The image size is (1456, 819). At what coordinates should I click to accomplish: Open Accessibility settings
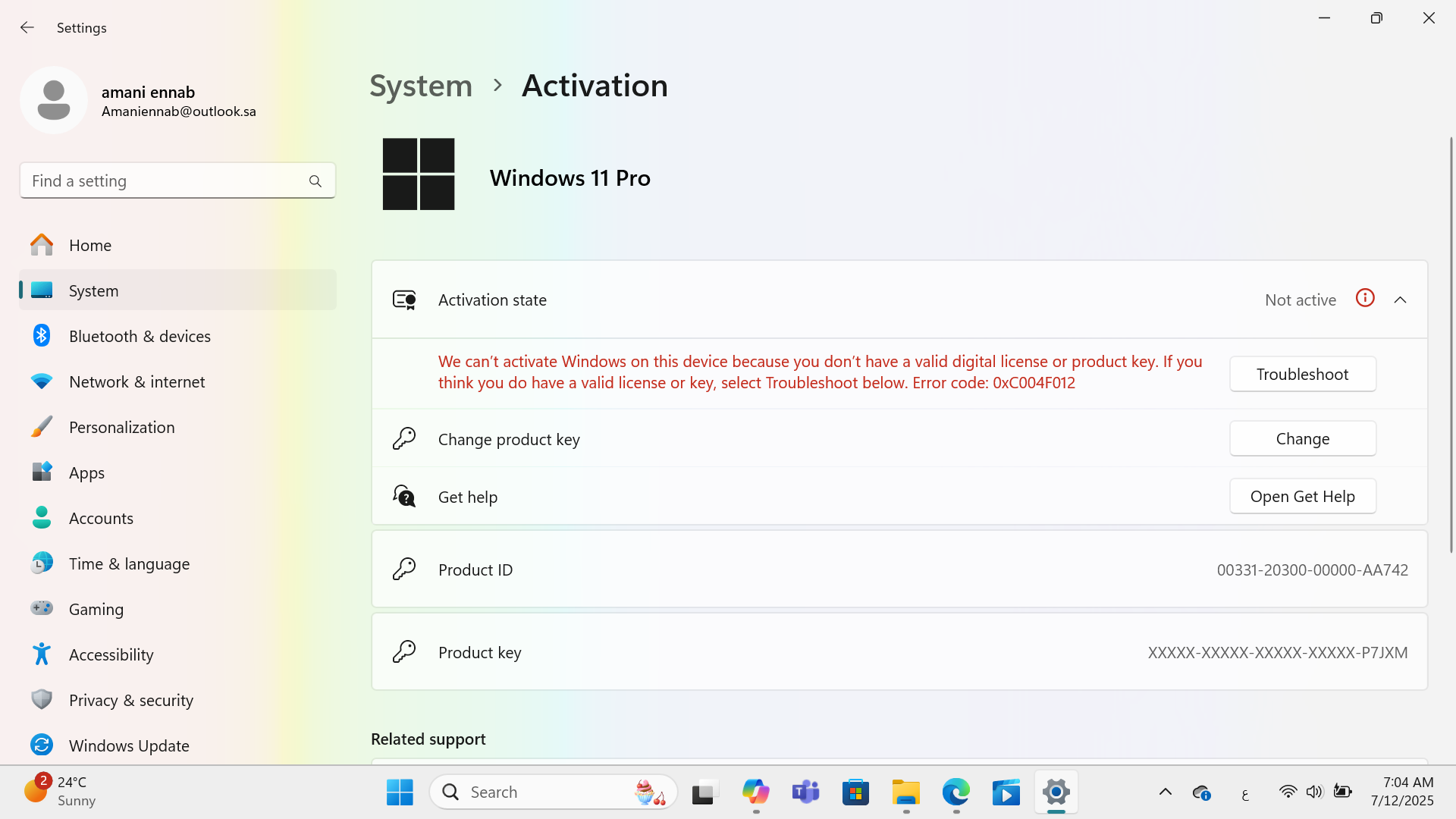(x=177, y=654)
